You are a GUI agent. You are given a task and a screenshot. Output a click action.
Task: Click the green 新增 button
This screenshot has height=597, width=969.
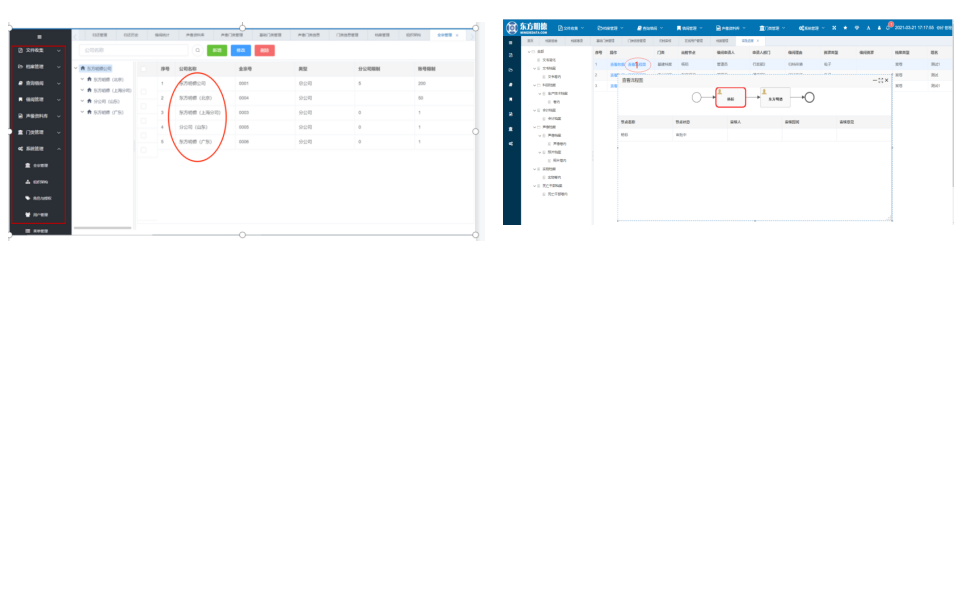click(x=216, y=49)
